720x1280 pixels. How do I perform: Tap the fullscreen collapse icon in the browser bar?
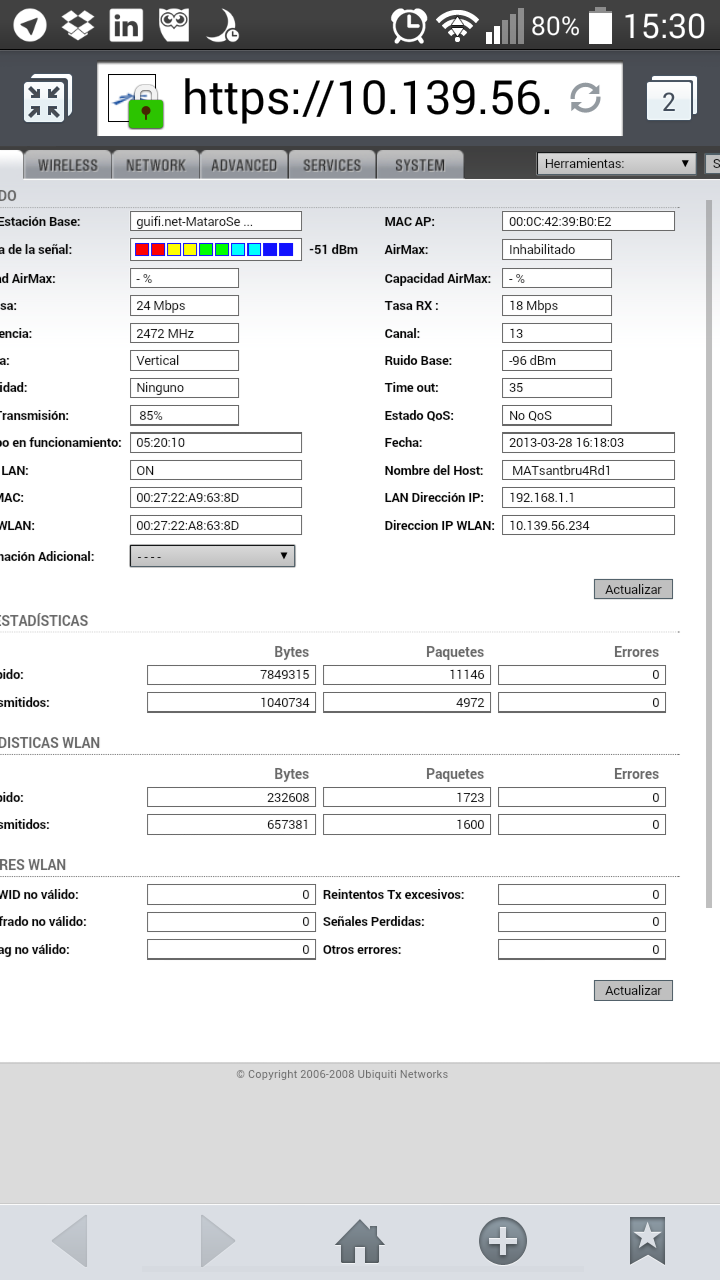(x=47, y=99)
